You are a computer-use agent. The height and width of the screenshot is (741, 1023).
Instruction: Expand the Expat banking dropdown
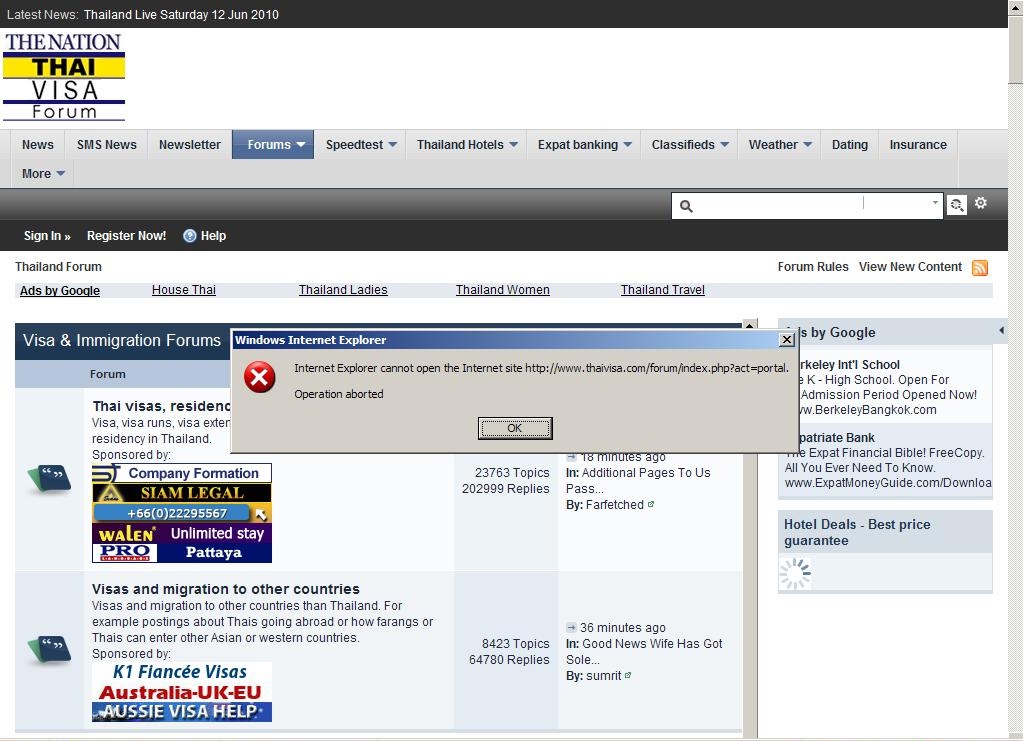628,145
